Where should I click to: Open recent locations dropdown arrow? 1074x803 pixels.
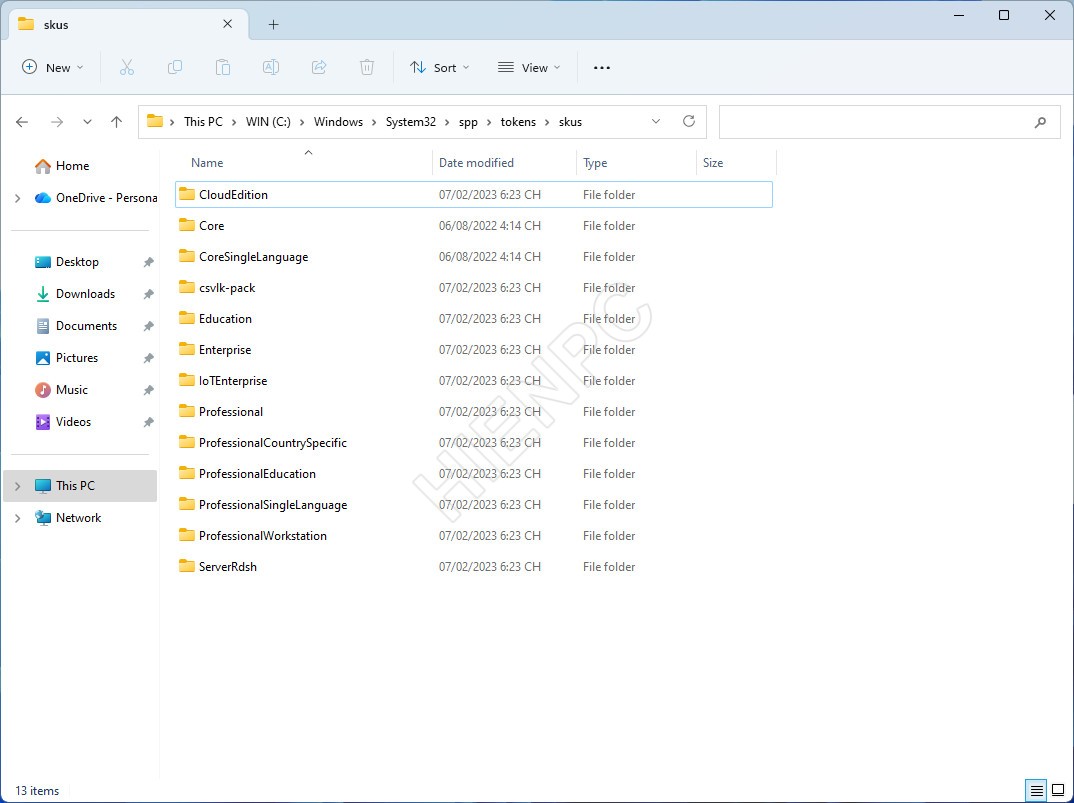[87, 122]
